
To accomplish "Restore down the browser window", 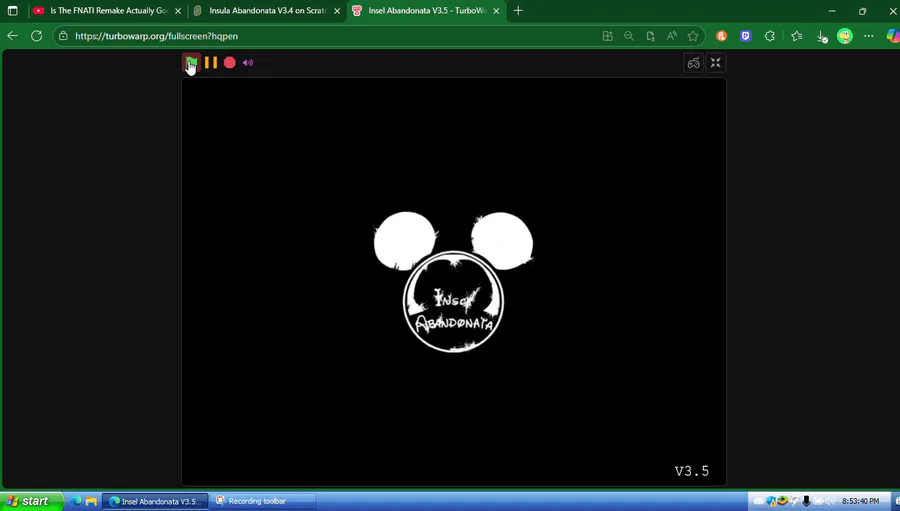I will click(x=862, y=10).
